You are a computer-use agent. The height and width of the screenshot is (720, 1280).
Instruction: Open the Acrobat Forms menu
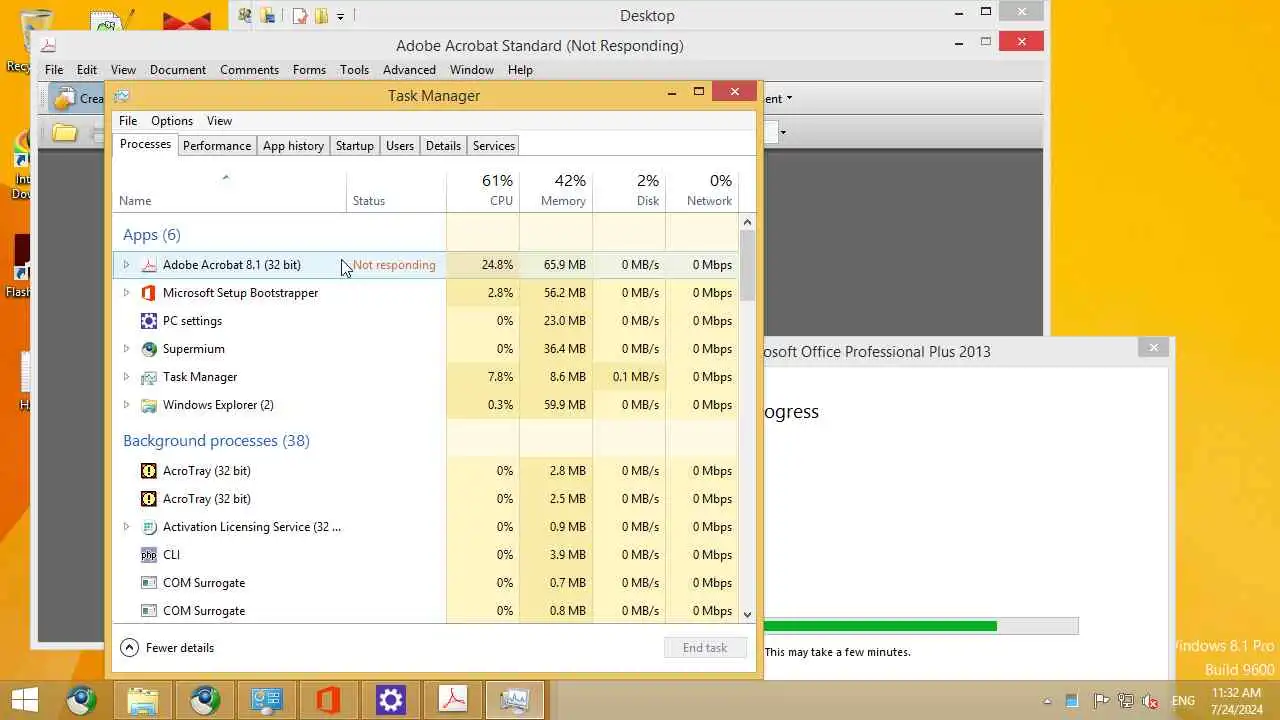coord(309,70)
